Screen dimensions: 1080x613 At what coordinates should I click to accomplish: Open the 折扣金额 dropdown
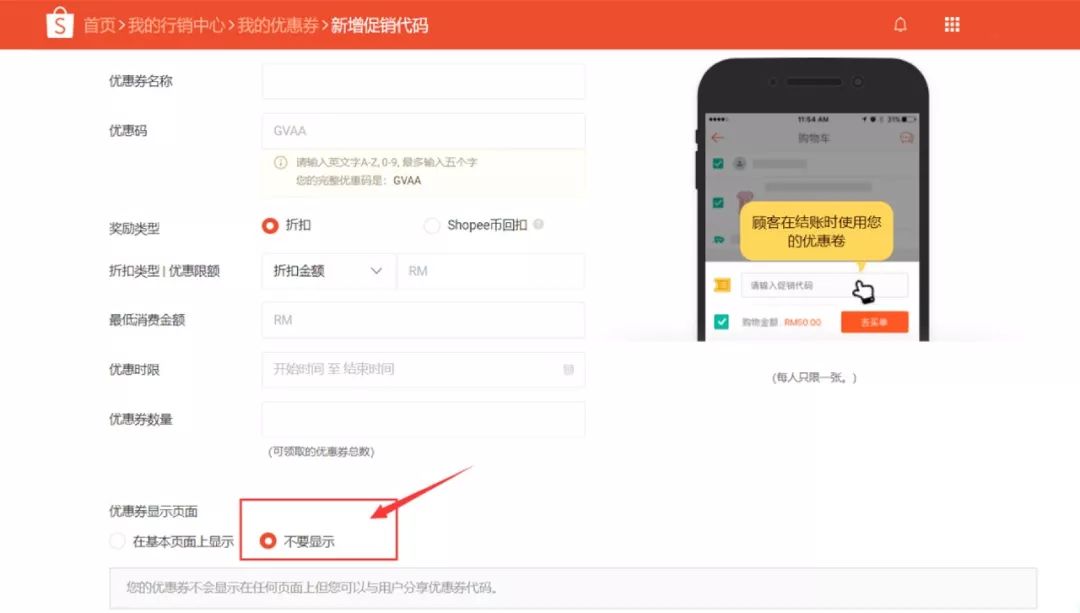tap(328, 271)
